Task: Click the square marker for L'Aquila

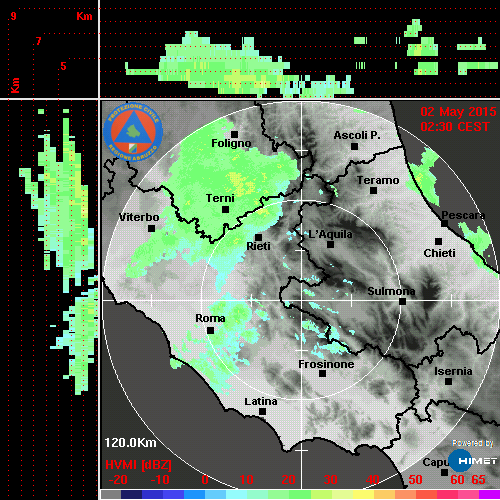Action: [x=330, y=245]
